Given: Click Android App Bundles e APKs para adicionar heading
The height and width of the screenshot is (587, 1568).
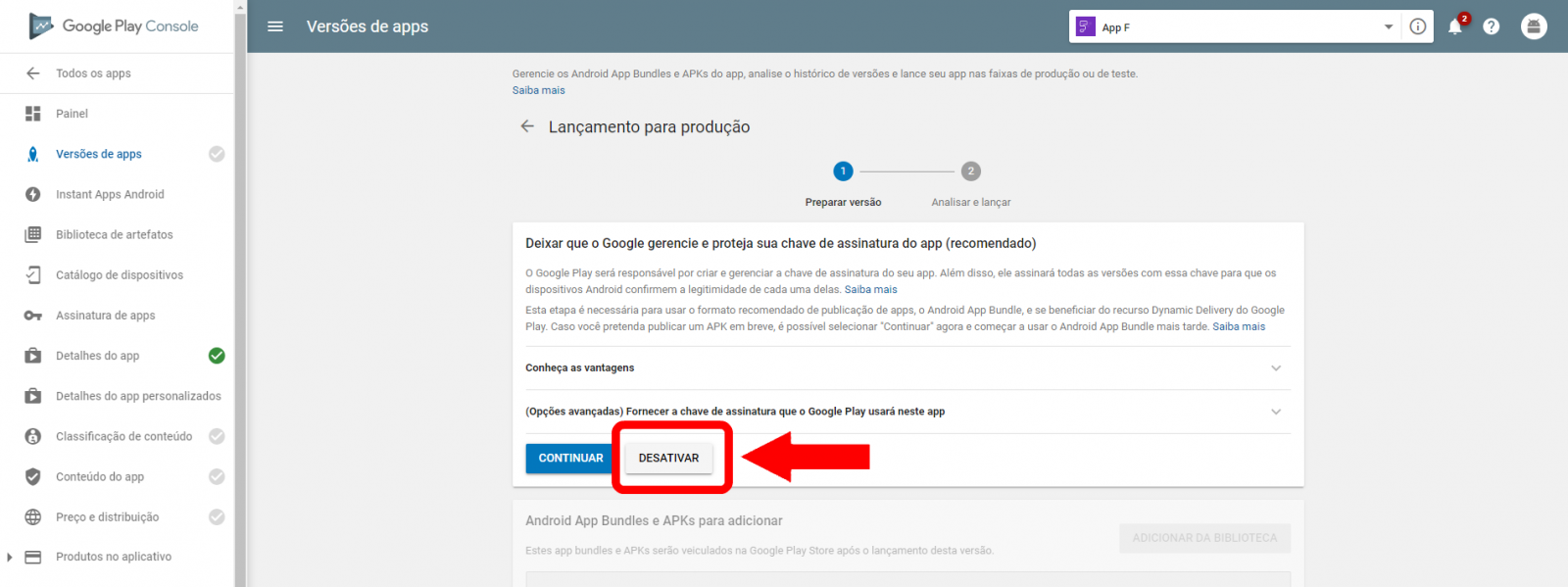Looking at the screenshot, I should 654,520.
